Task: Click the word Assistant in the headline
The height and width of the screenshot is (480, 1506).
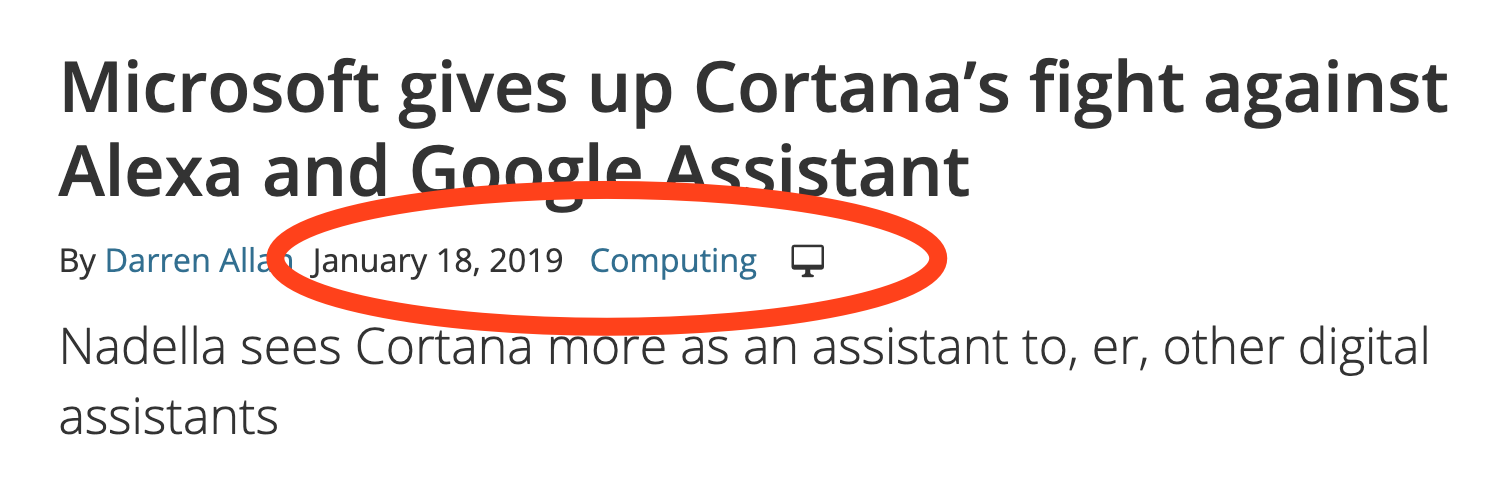Action: point(800,172)
